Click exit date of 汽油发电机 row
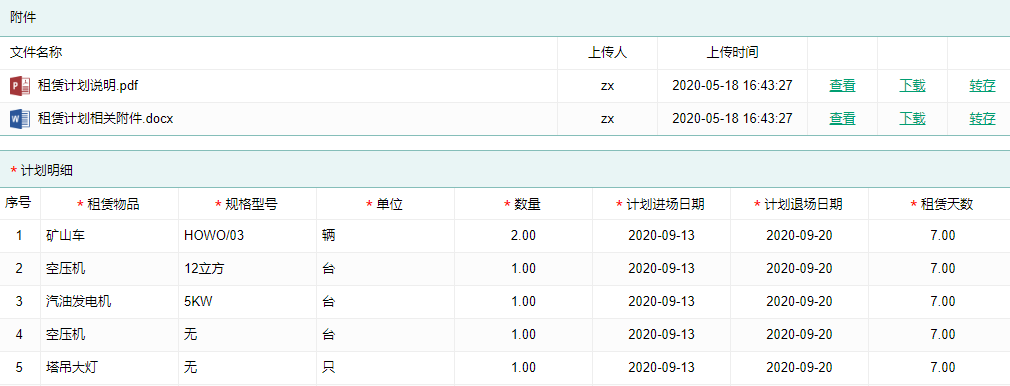Image resolution: width=1010 pixels, height=386 pixels. (x=799, y=302)
